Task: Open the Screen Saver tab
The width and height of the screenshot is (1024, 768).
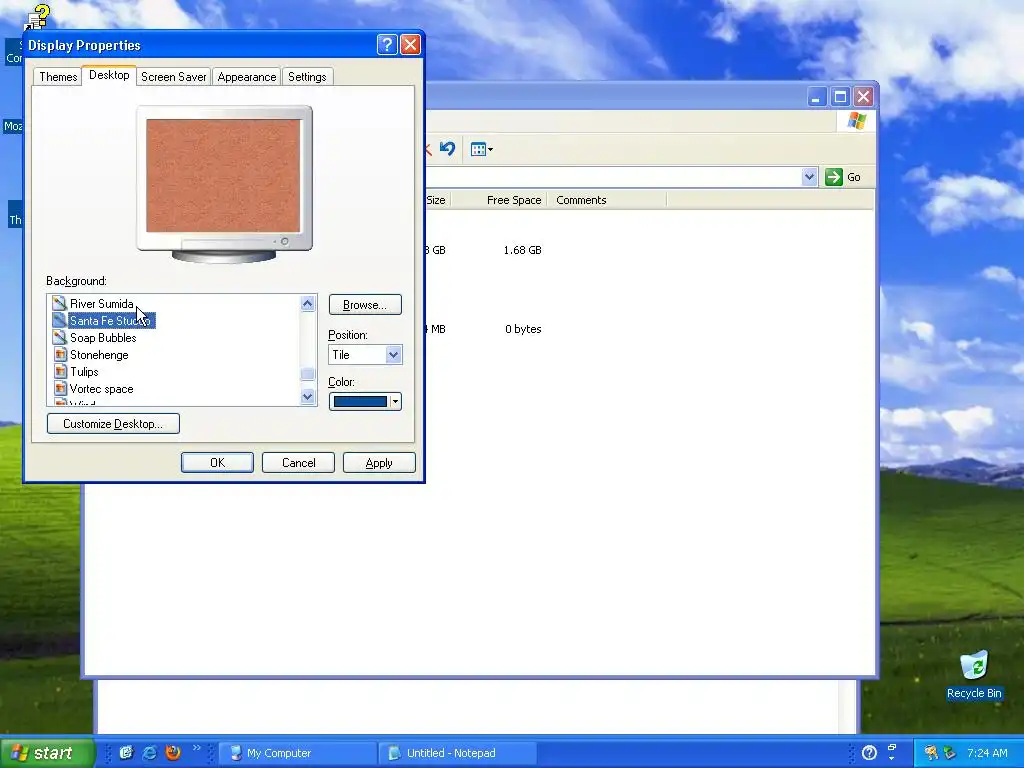Action: 174,76
